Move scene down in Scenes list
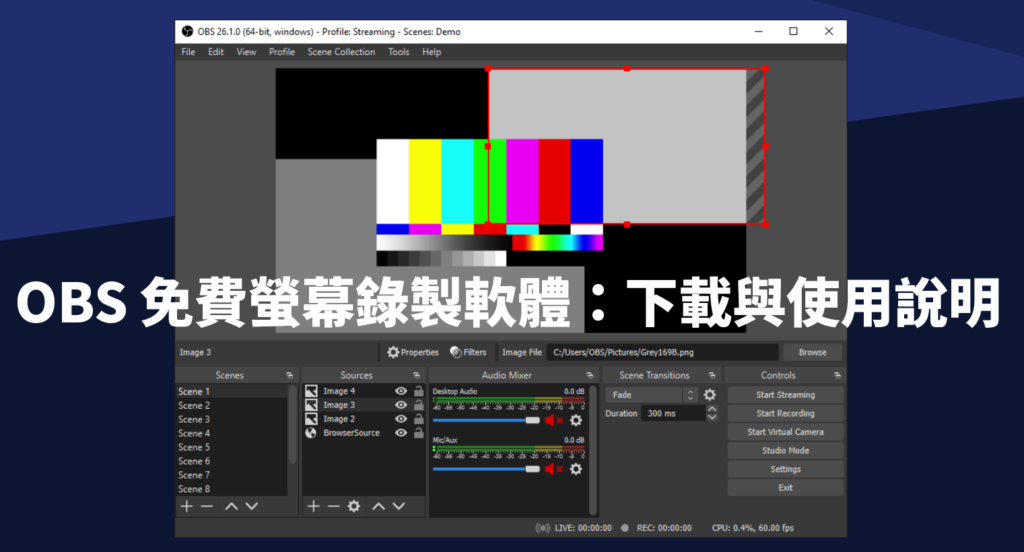Screen dimensions: 1024x552 [251, 506]
